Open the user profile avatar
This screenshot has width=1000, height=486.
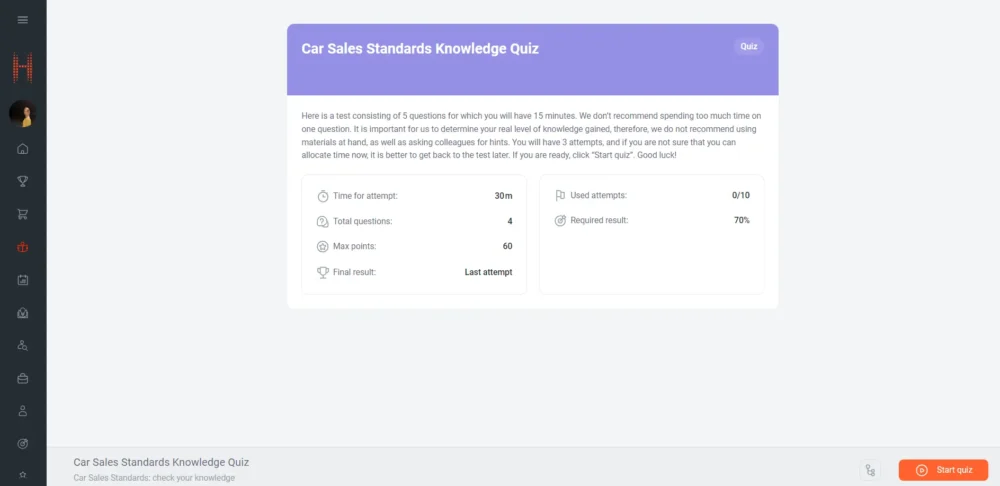[22, 114]
